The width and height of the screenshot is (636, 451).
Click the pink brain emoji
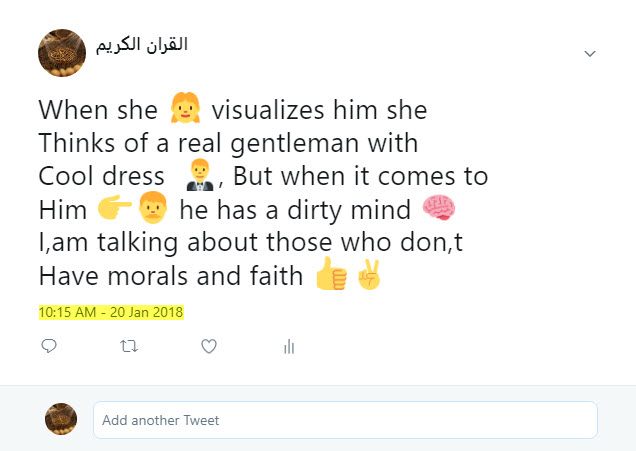tap(438, 209)
